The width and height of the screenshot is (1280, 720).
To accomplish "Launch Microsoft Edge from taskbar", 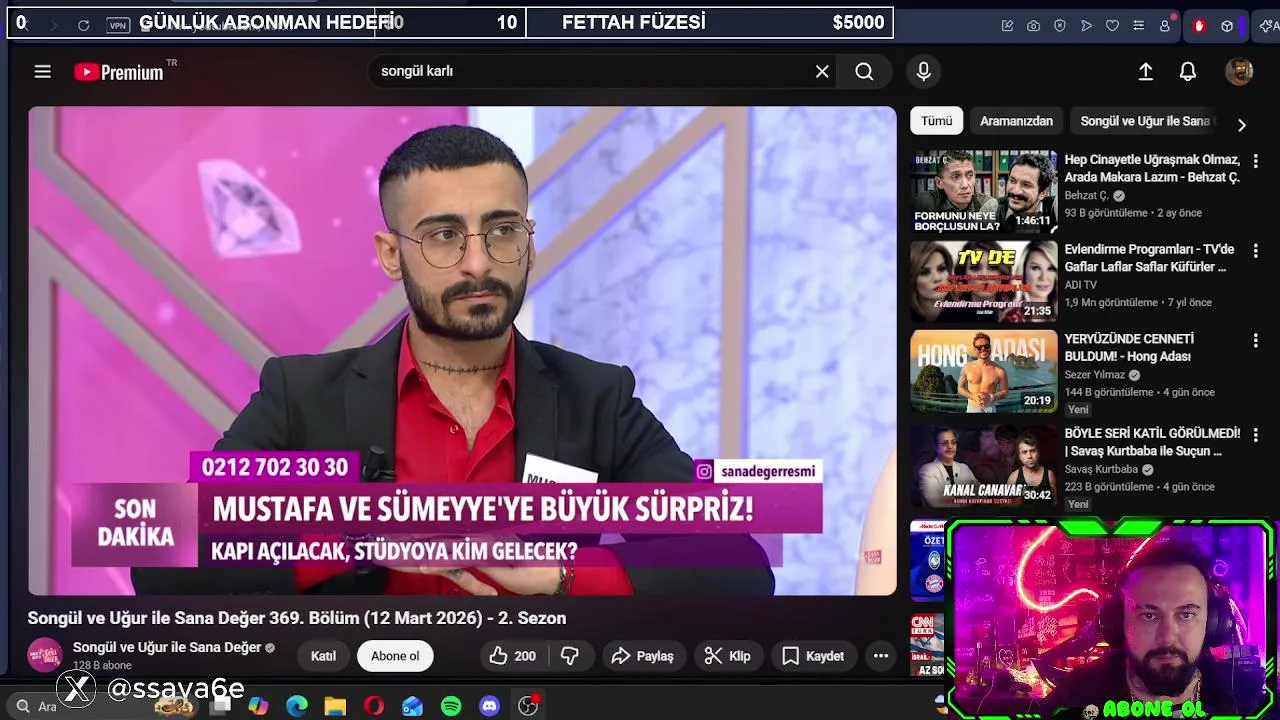I will 297,706.
